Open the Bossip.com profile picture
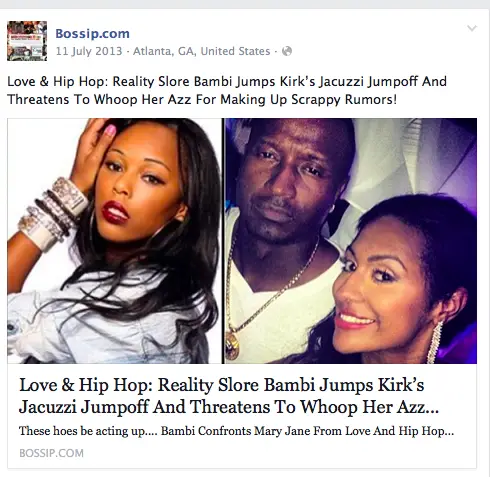Screen dimensions: 490x477 pyautogui.click(x=27, y=41)
